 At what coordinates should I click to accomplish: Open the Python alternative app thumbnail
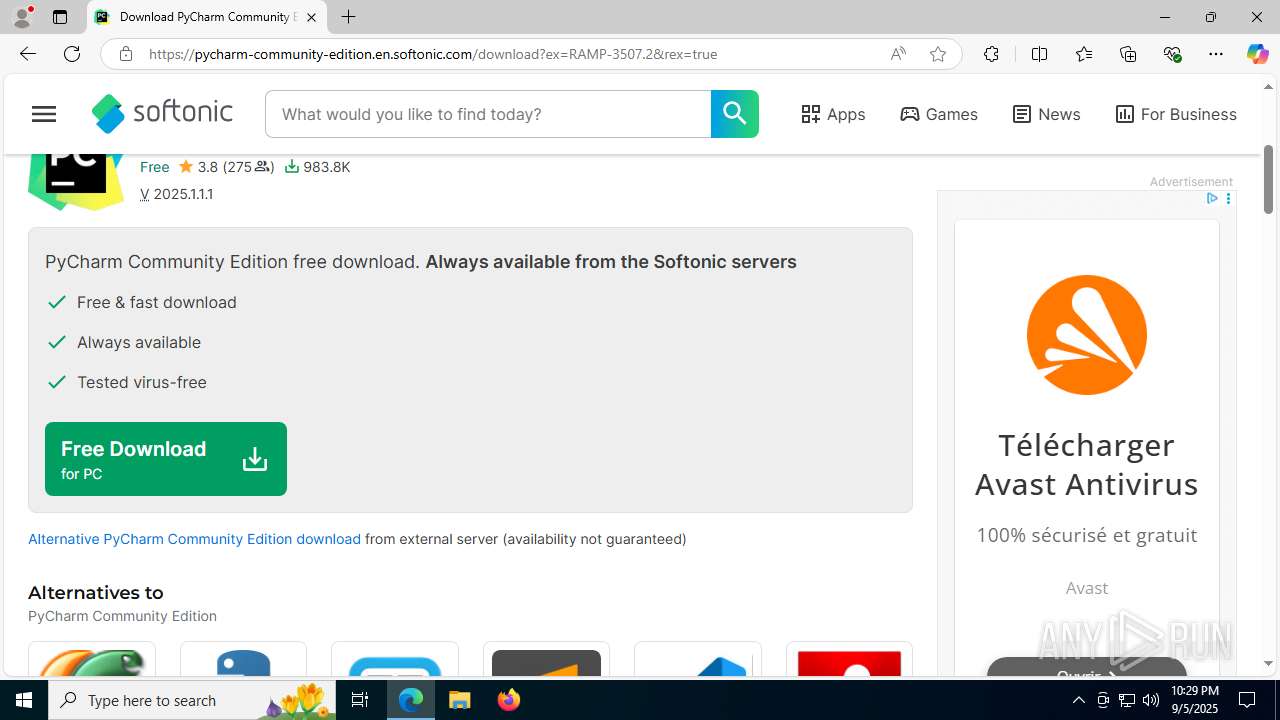(x=243, y=661)
